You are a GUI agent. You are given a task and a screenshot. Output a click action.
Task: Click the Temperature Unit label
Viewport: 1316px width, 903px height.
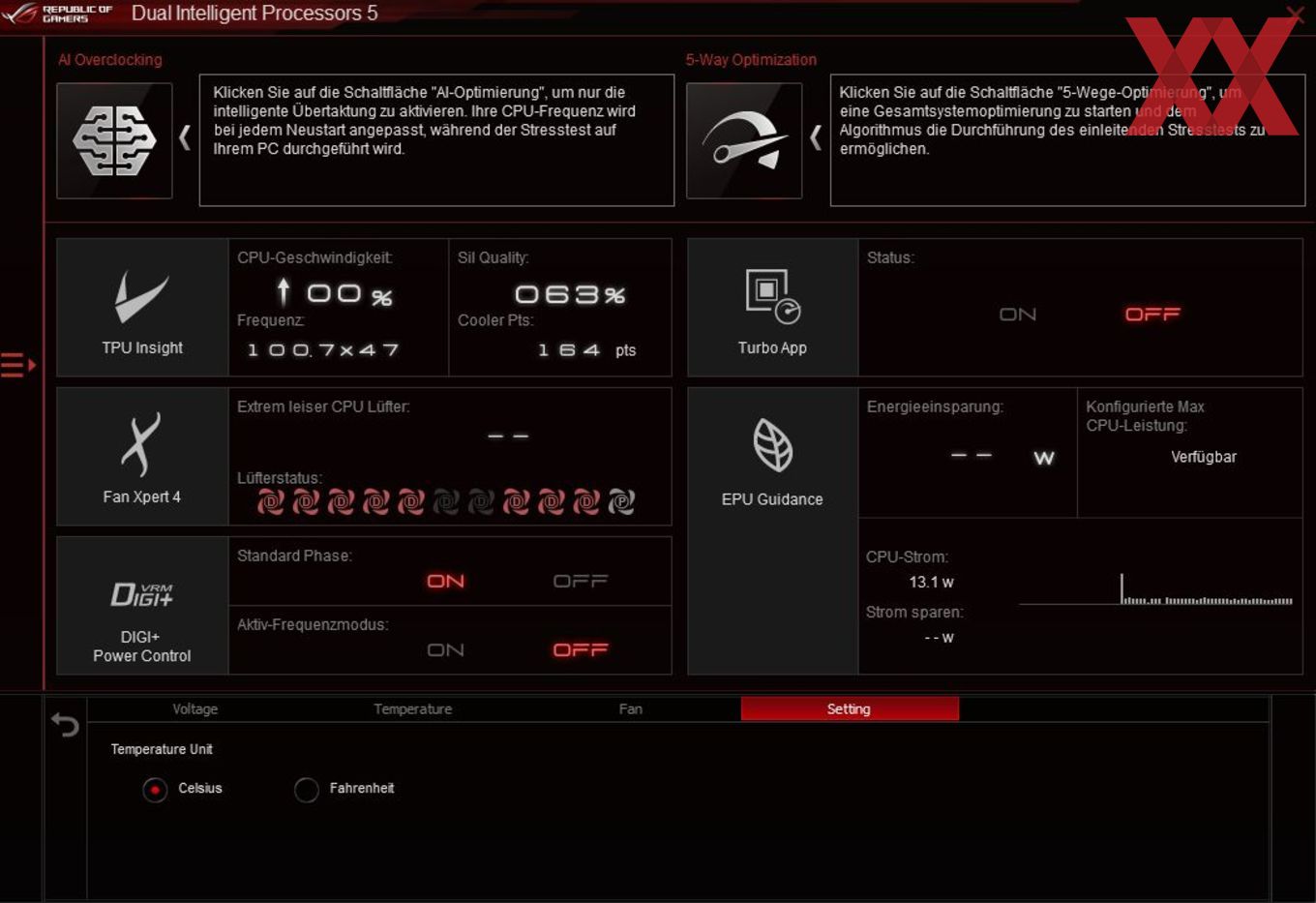coord(162,749)
